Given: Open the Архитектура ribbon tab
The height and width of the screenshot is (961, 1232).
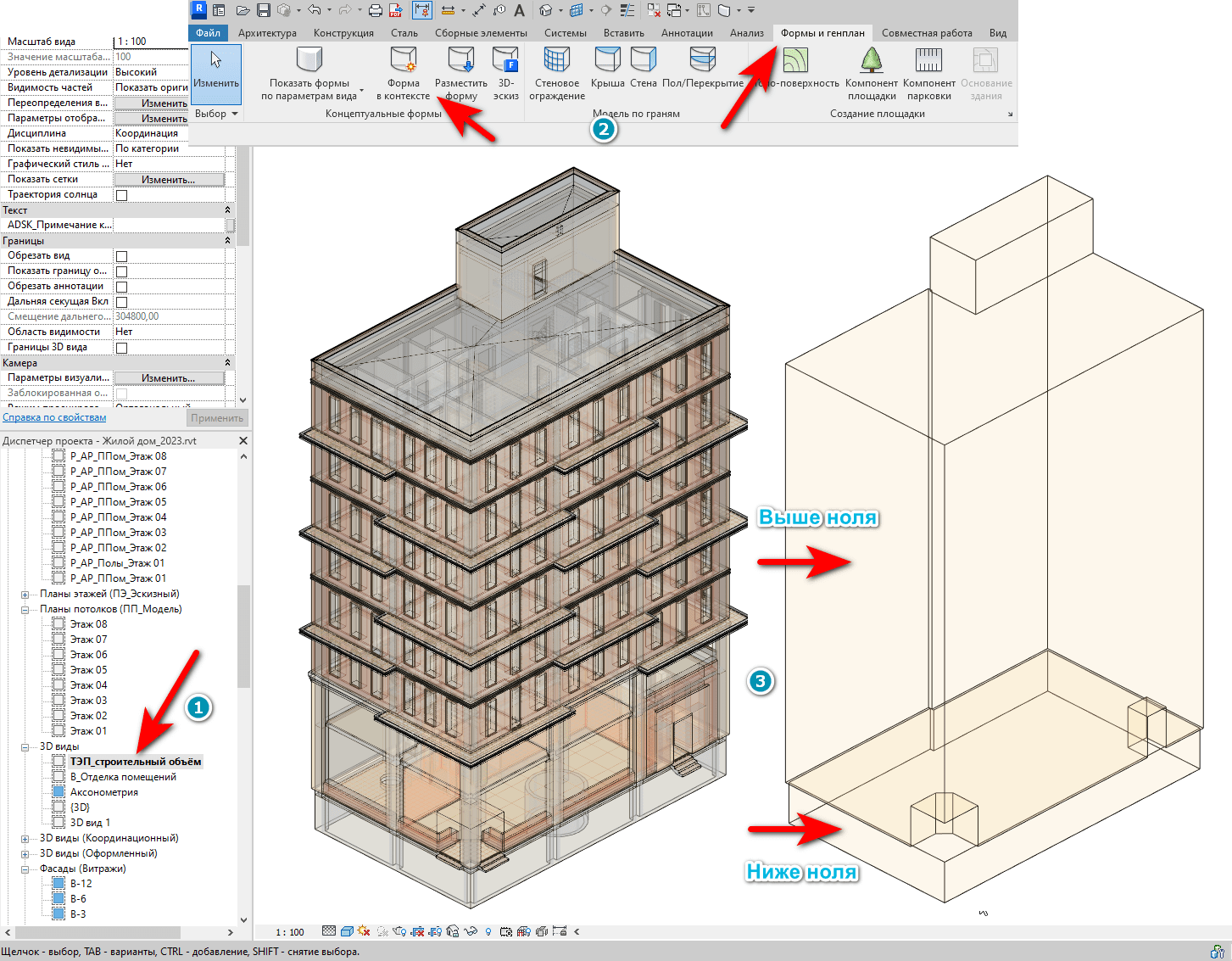Looking at the screenshot, I should point(267,33).
